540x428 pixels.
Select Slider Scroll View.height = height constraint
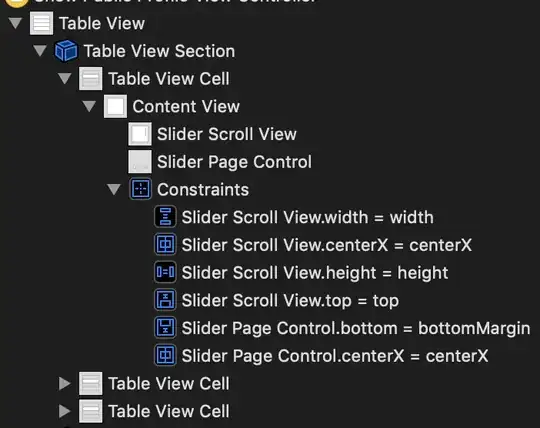301,272
